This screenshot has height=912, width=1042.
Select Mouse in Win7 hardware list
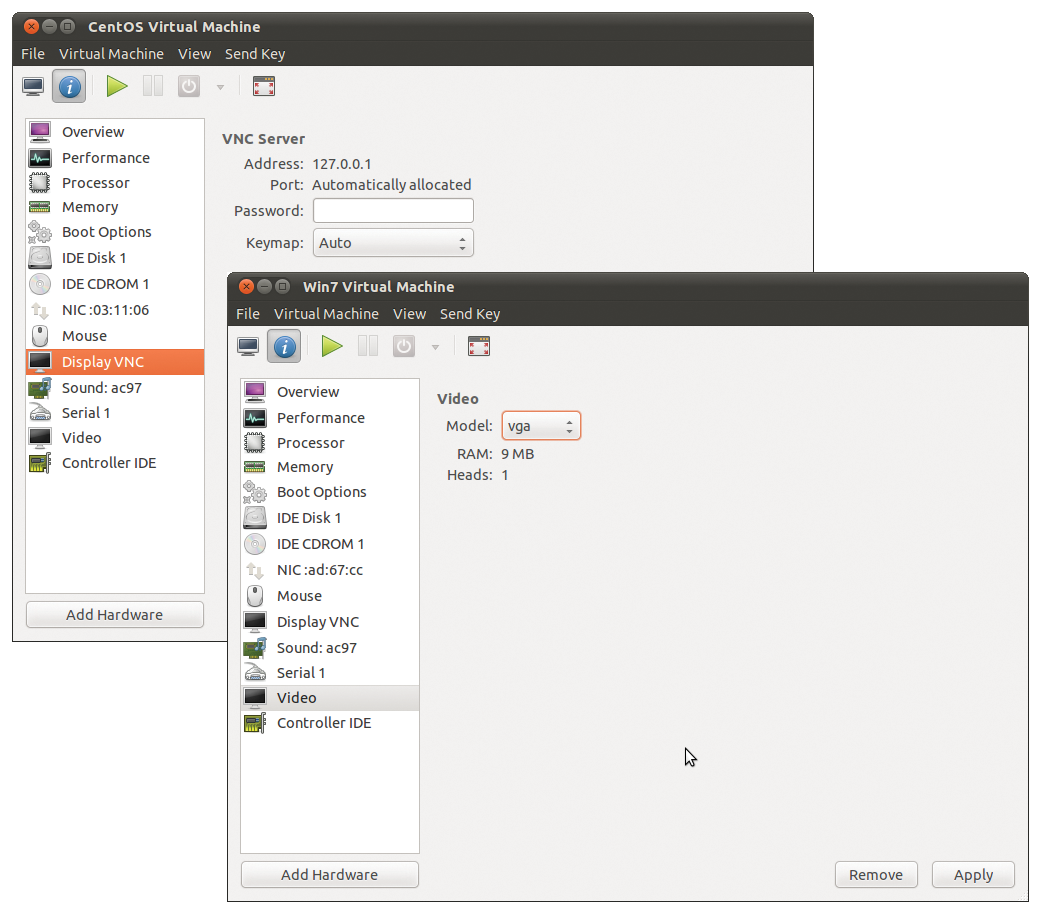330,596
